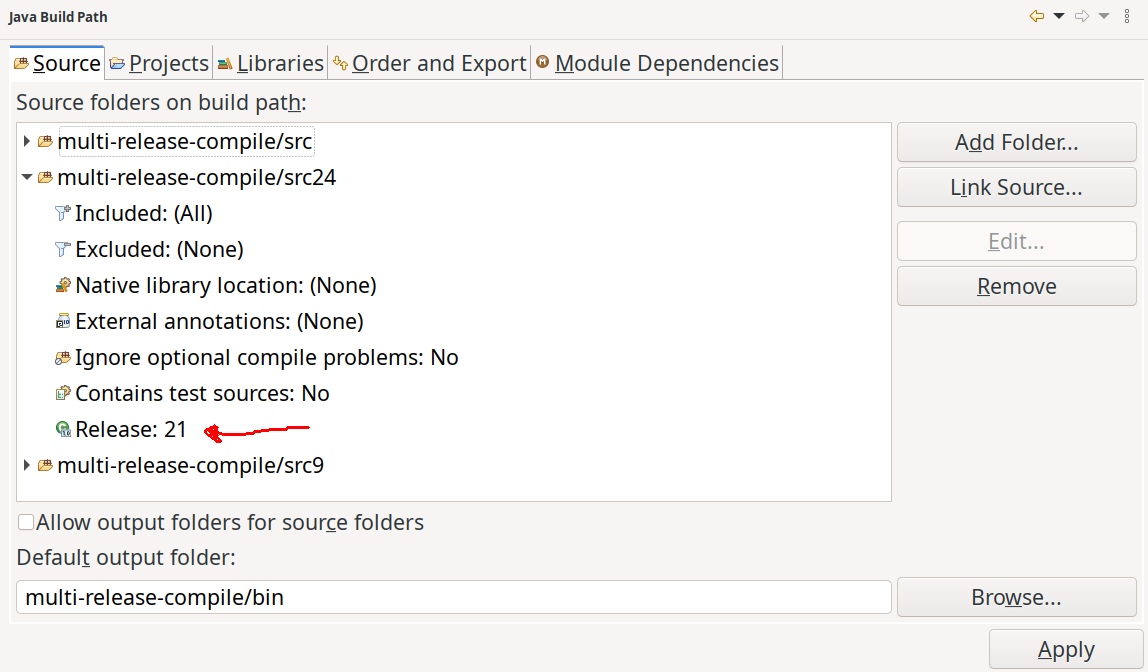This screenshot has height=672, width=1148.
Task: Click the Included filter icon in the tree
Action: pyautogui.click(x=63, y=213)
